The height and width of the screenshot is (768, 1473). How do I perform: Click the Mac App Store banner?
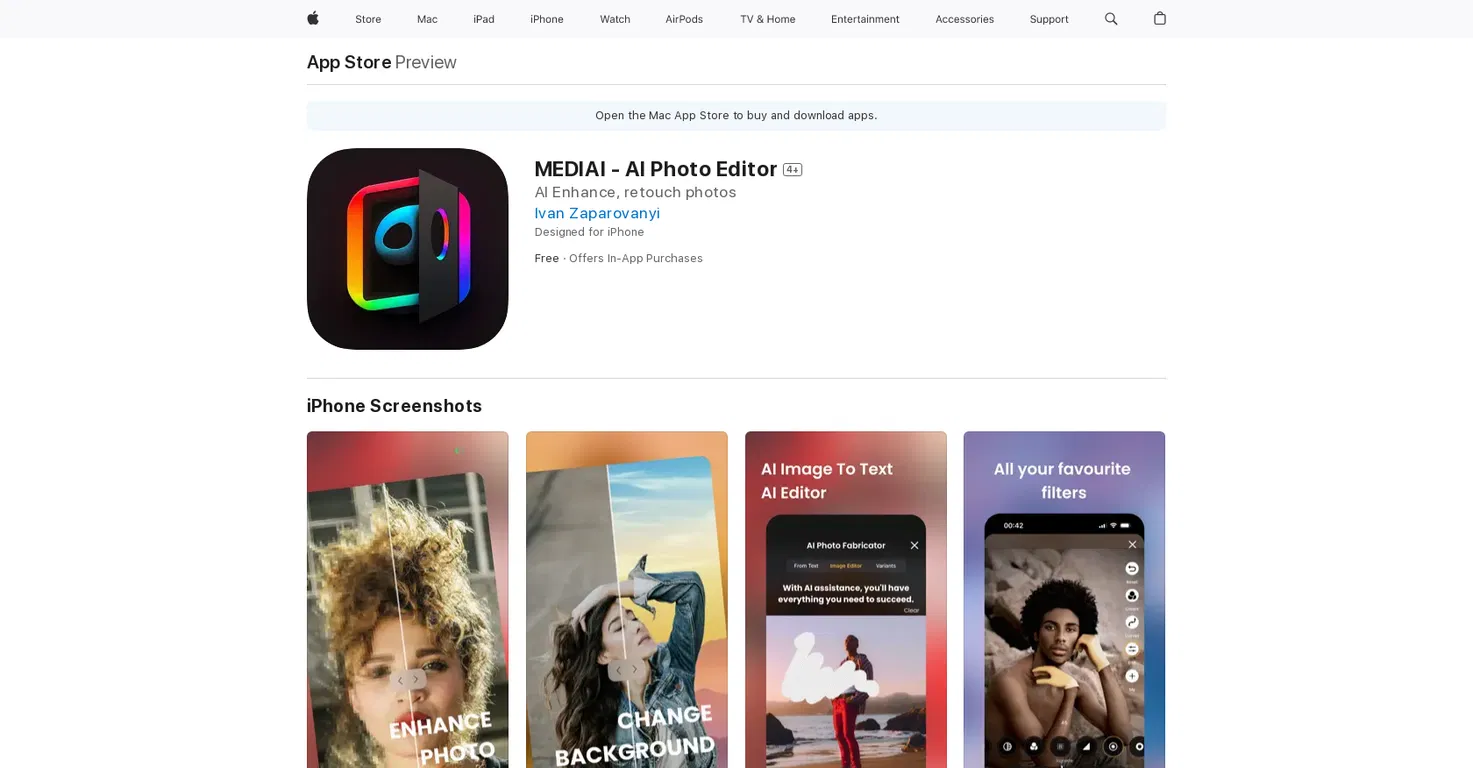coord(736,116)
